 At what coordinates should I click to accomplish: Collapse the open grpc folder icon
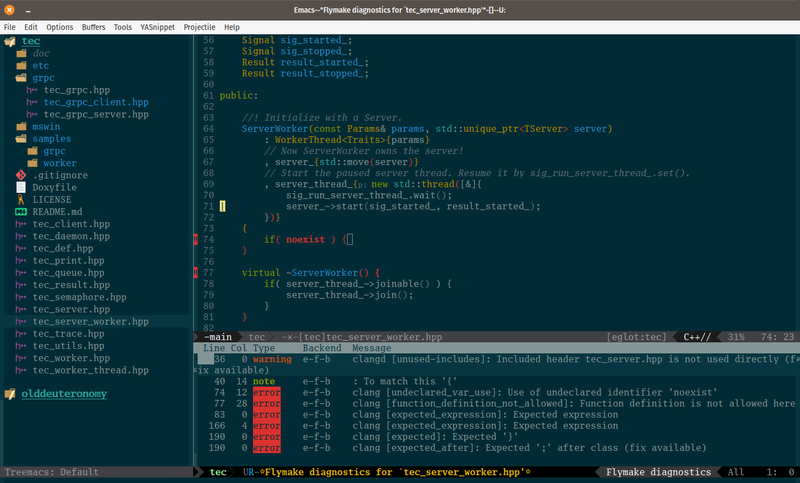click(x=21, y=78)
